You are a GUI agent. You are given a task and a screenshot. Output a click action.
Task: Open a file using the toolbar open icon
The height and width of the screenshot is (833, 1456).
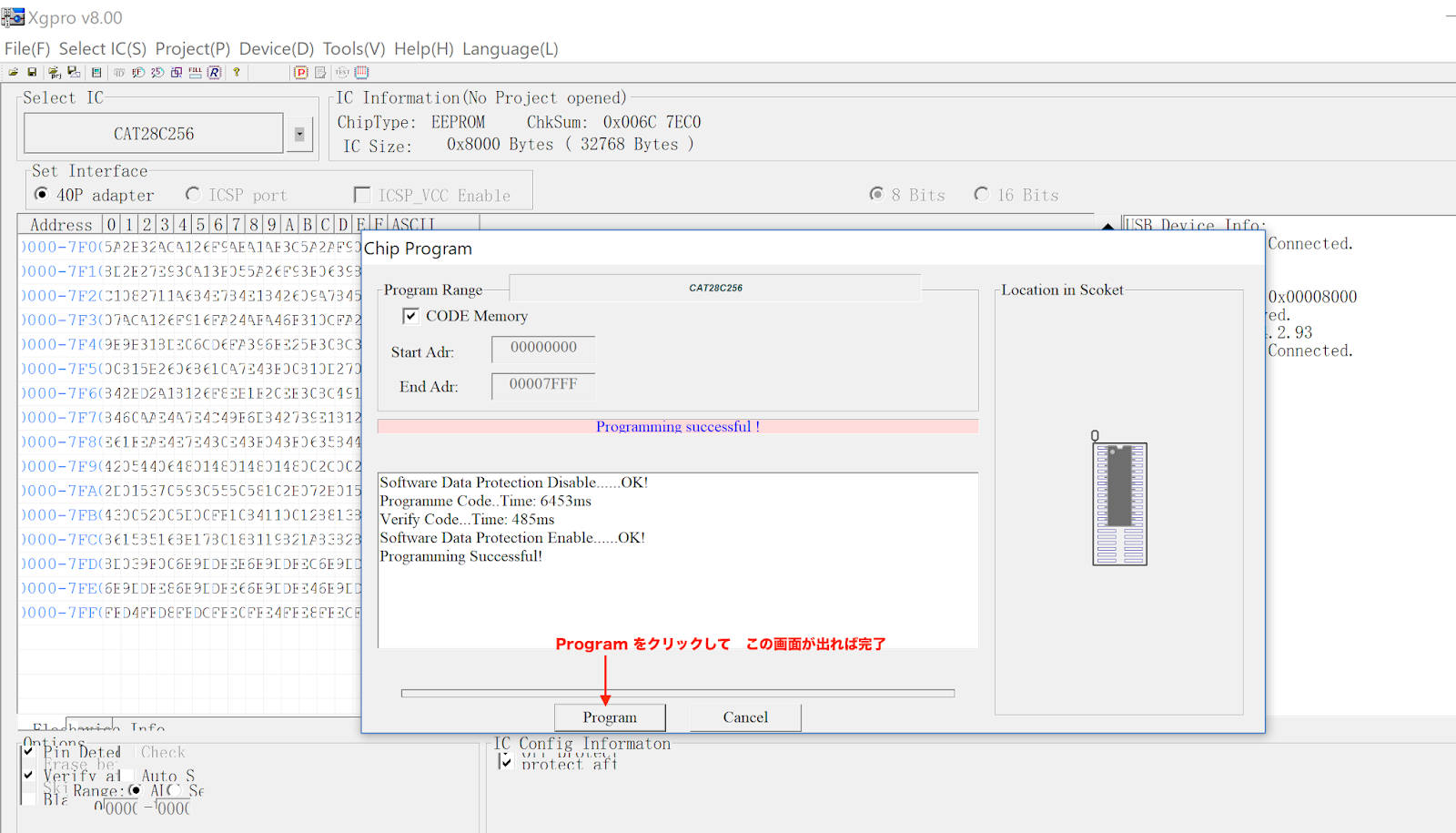point(14,72)
